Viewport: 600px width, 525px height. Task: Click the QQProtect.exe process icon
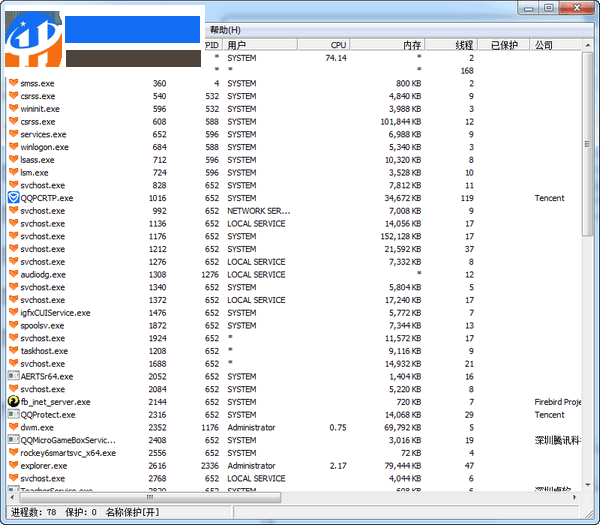(13, 414)
